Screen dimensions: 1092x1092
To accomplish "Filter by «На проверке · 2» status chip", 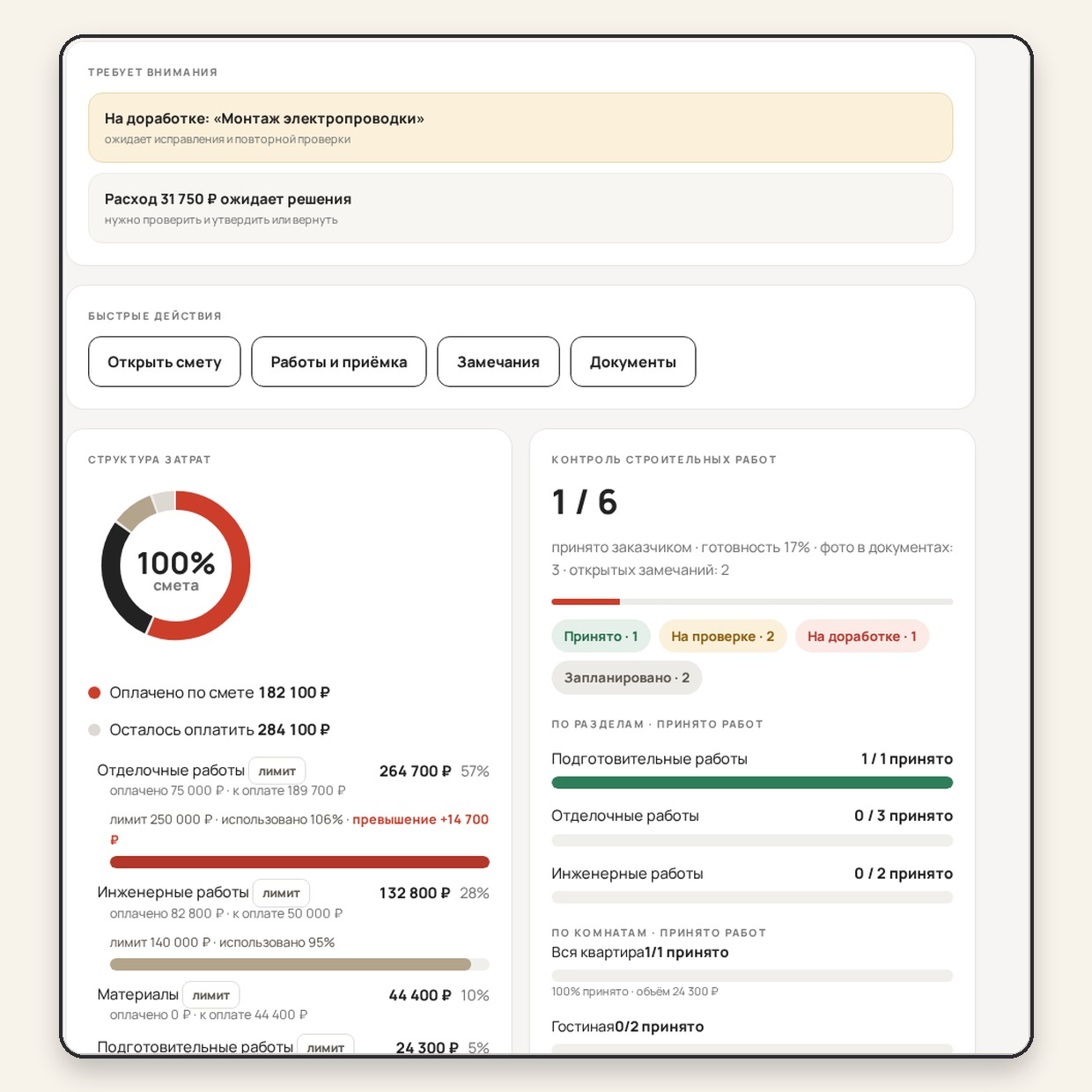I will [x=723, y=637].
